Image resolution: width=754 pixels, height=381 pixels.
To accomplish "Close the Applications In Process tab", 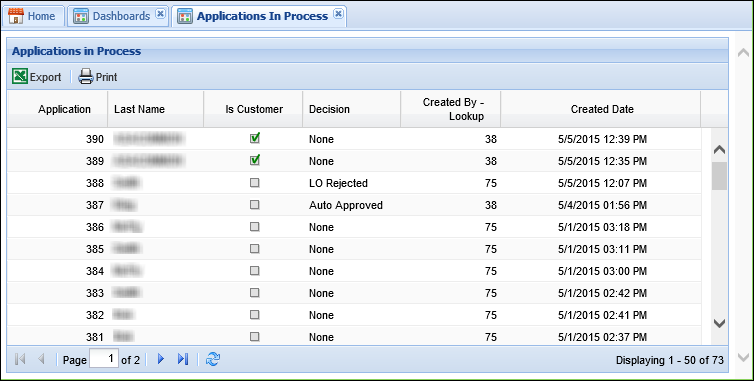I will 339,13.
